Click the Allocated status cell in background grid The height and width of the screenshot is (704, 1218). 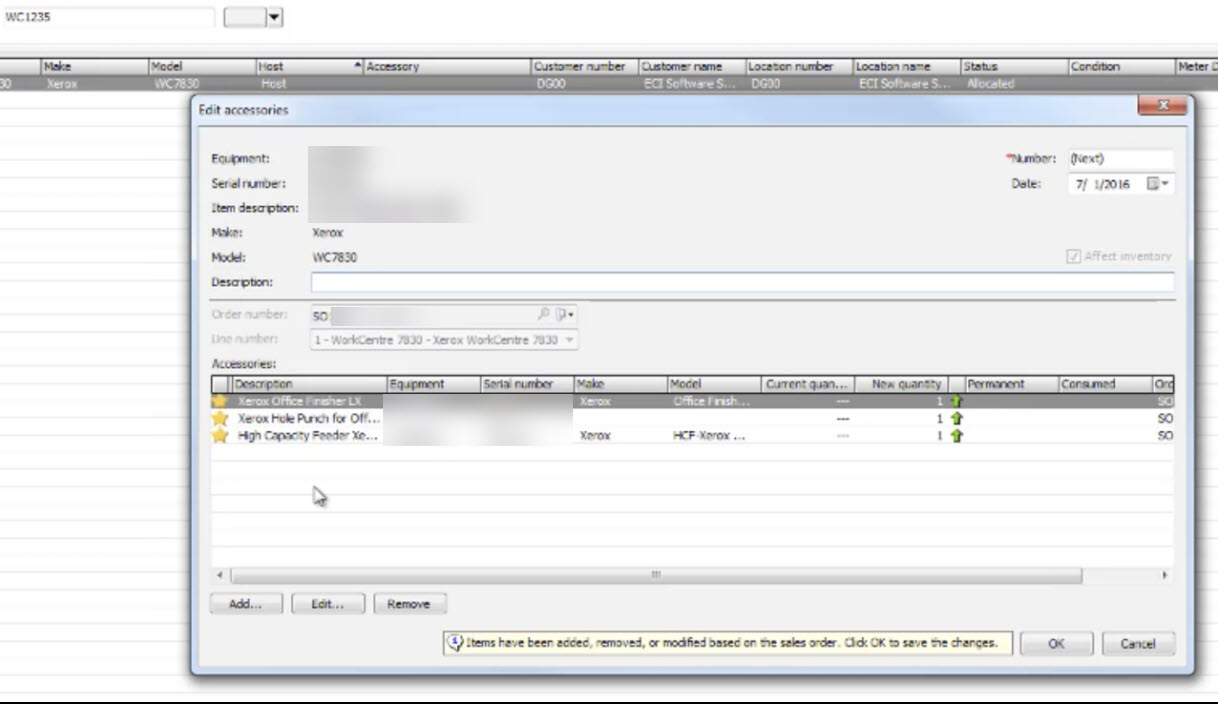click(990, 84)
